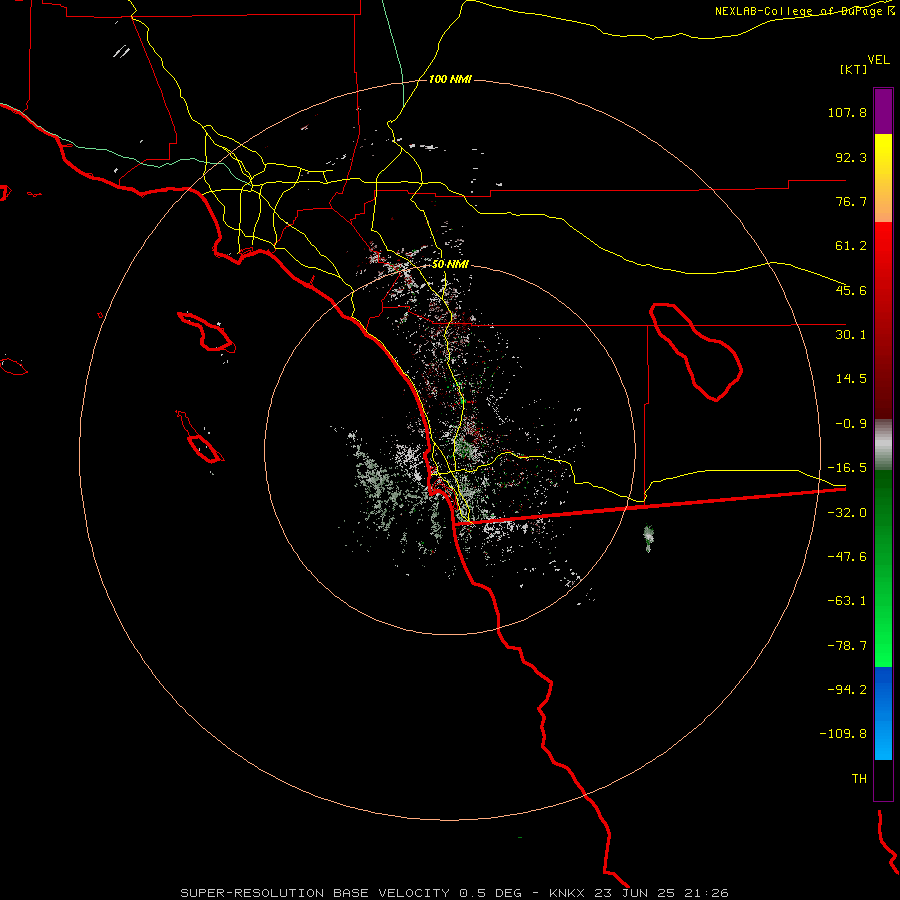Pick the bright green velocity segment
900x900 pixels.
tap(883, 643)
